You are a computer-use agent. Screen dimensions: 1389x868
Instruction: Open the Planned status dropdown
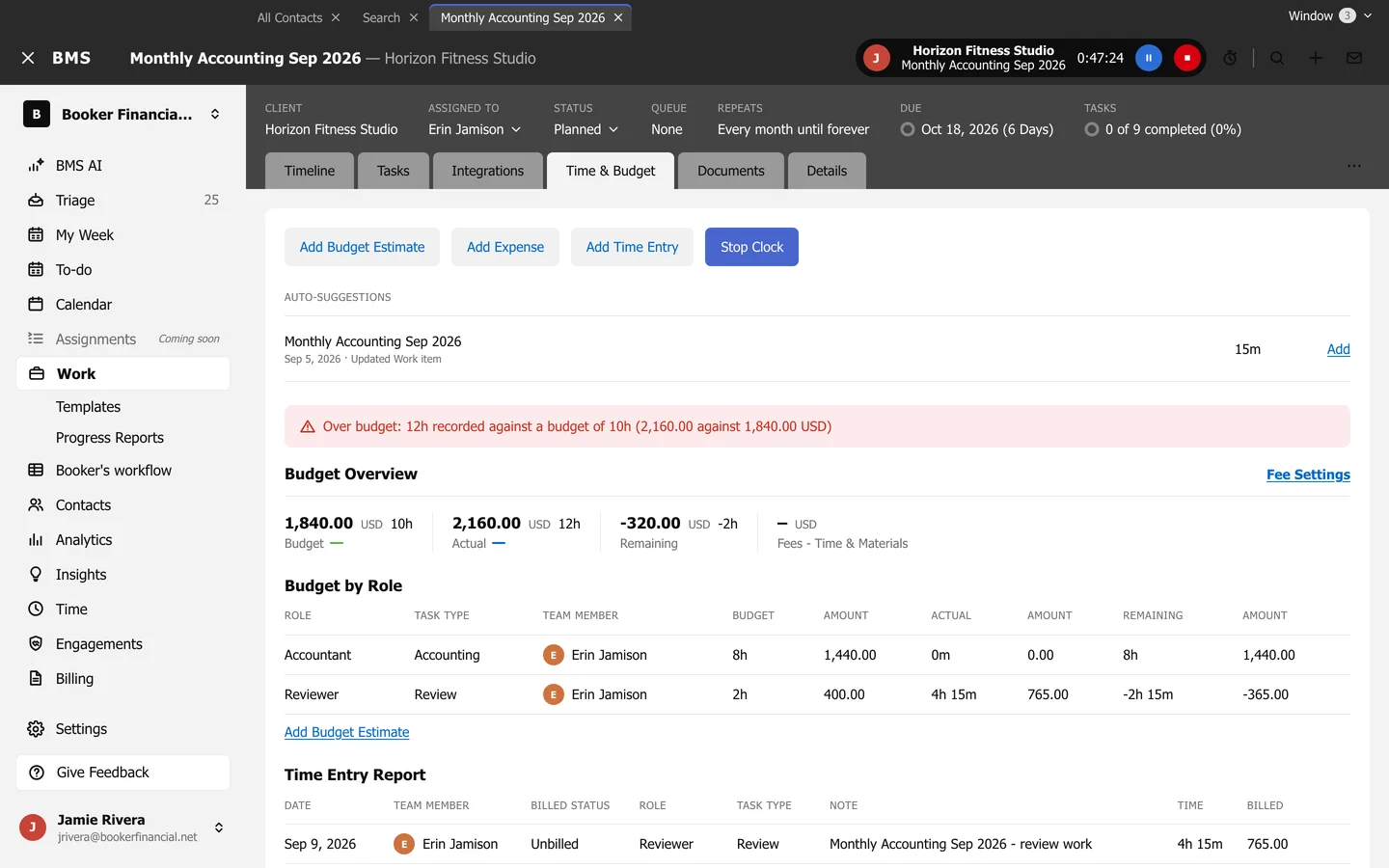pos(586,129)
